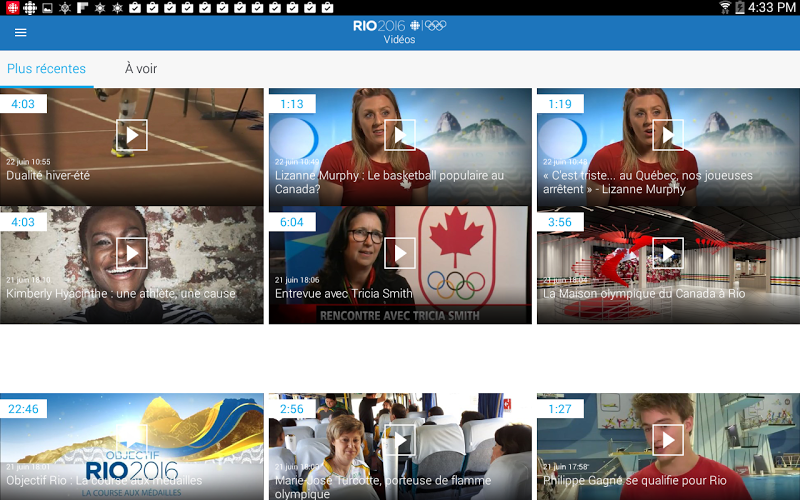Tap the red CBC notification icon
Image resolution: width=800 pixels, height=500 pixels.
pos(12,8)
